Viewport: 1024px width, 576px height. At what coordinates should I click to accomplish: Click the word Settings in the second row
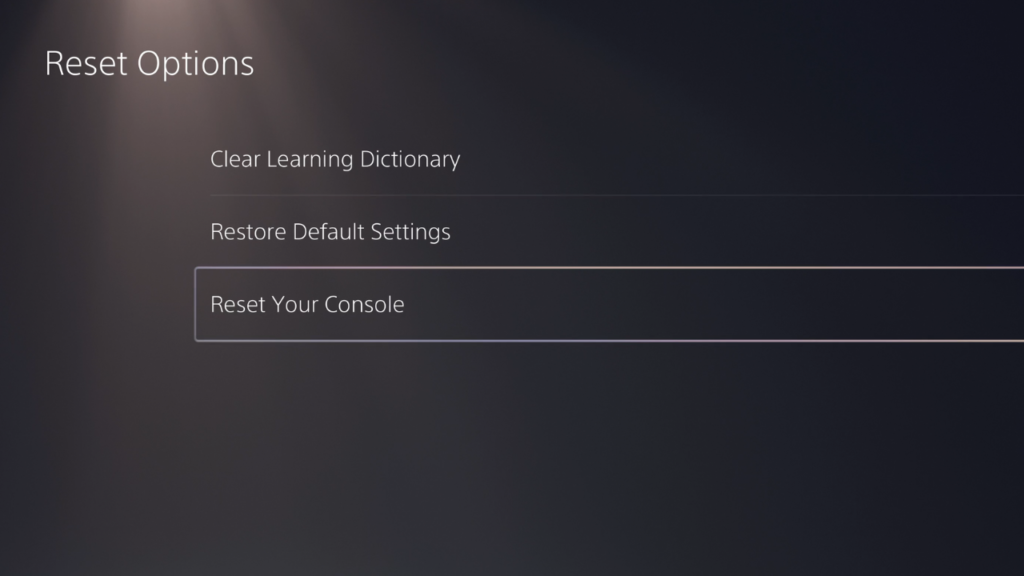pyautogui.click(x=410, y=232)
